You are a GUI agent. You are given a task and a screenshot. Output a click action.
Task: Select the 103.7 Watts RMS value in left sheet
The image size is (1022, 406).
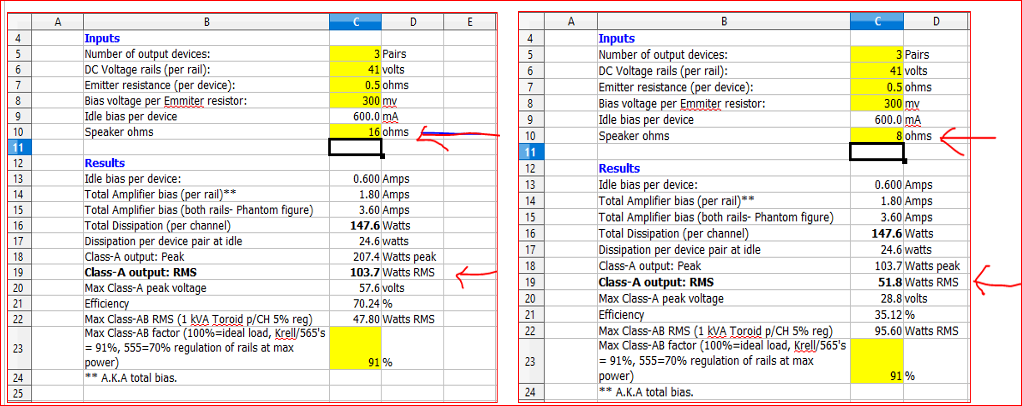point(355,272)
